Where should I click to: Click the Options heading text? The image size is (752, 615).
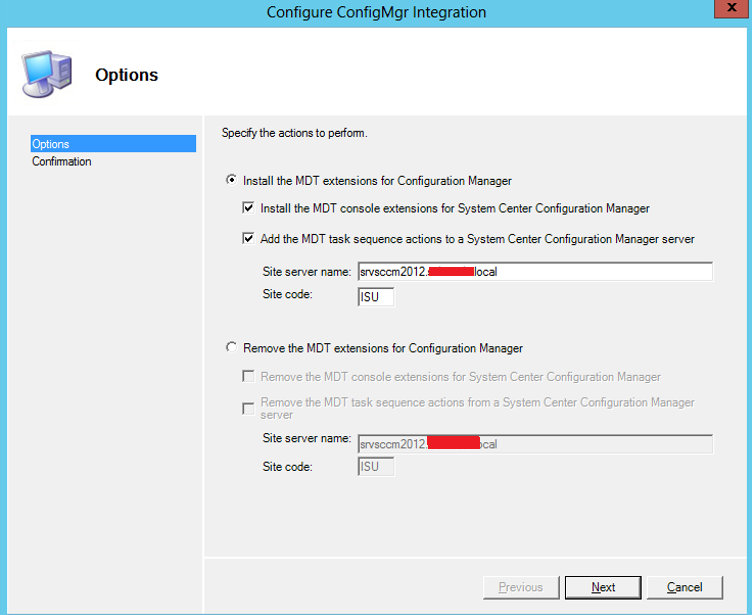coord(127,75)
